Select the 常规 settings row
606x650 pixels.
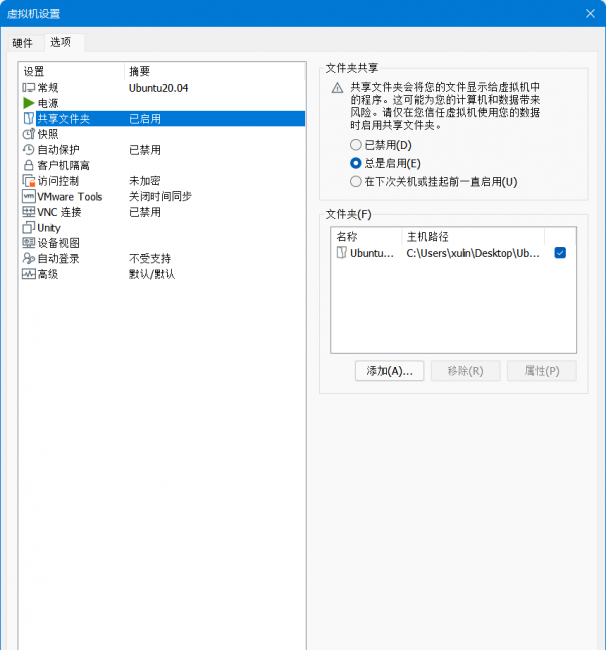(x=163, y=87)
